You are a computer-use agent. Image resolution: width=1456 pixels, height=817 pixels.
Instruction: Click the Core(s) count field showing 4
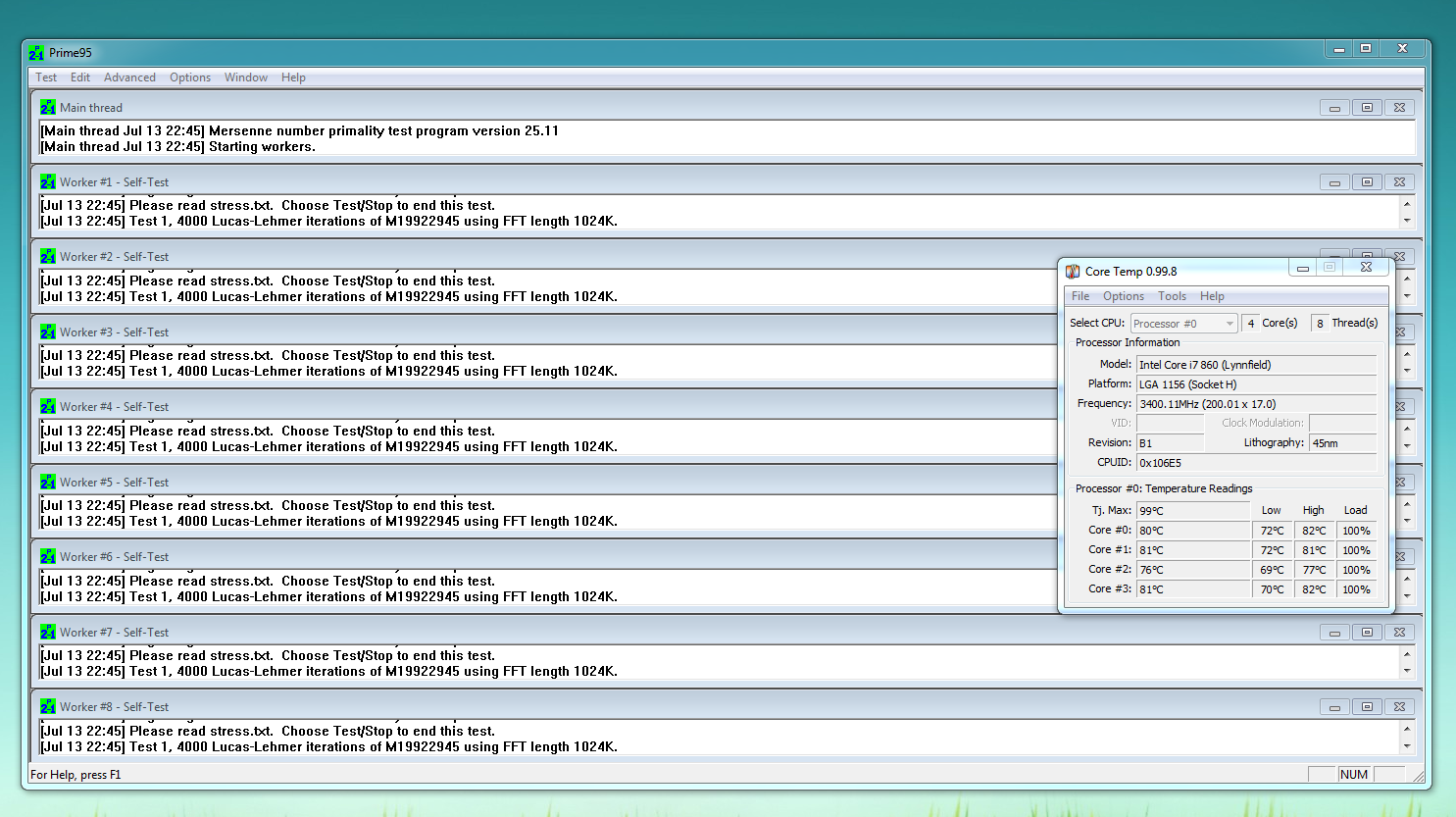coord(1250,324)
